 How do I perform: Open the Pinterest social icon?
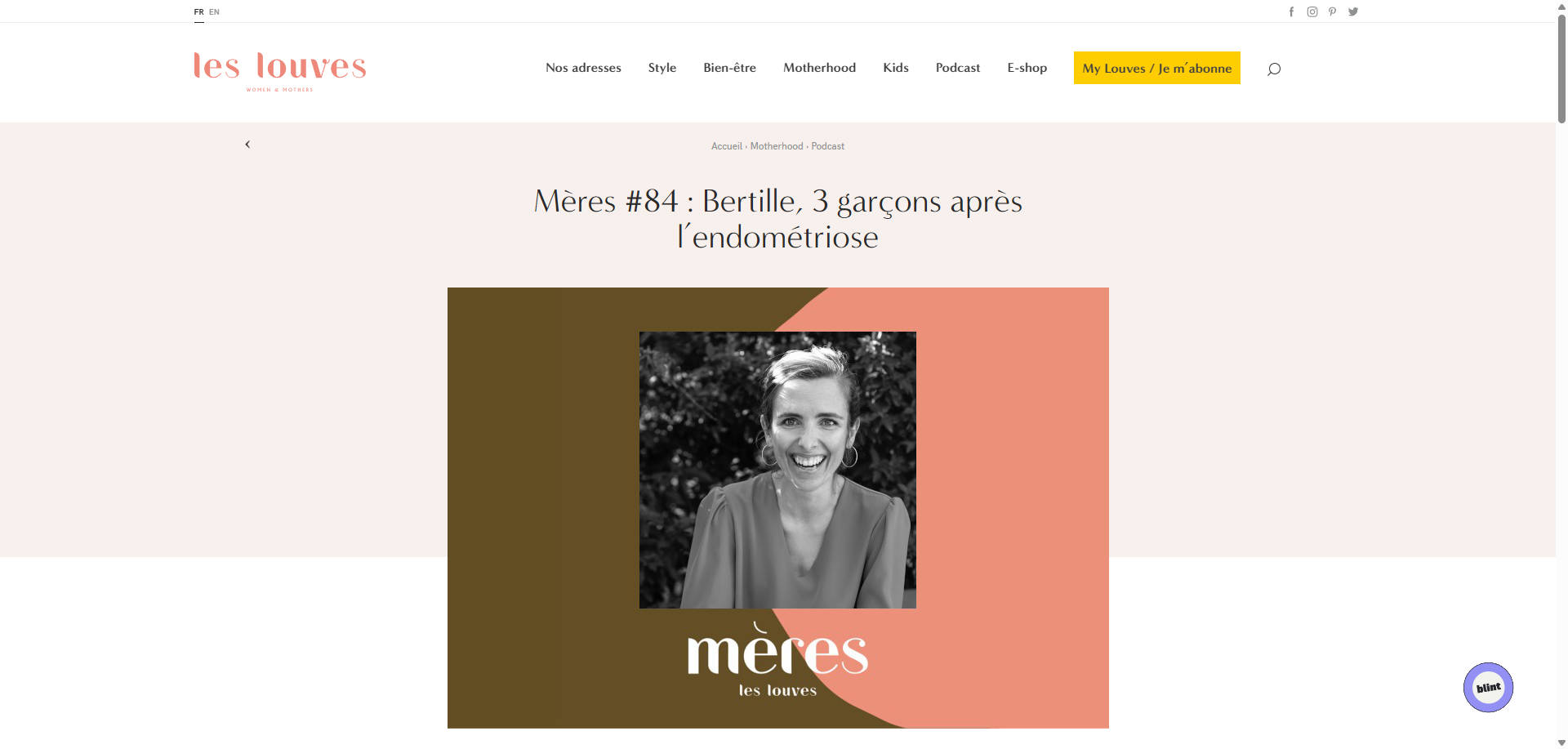click(1332, 11)
